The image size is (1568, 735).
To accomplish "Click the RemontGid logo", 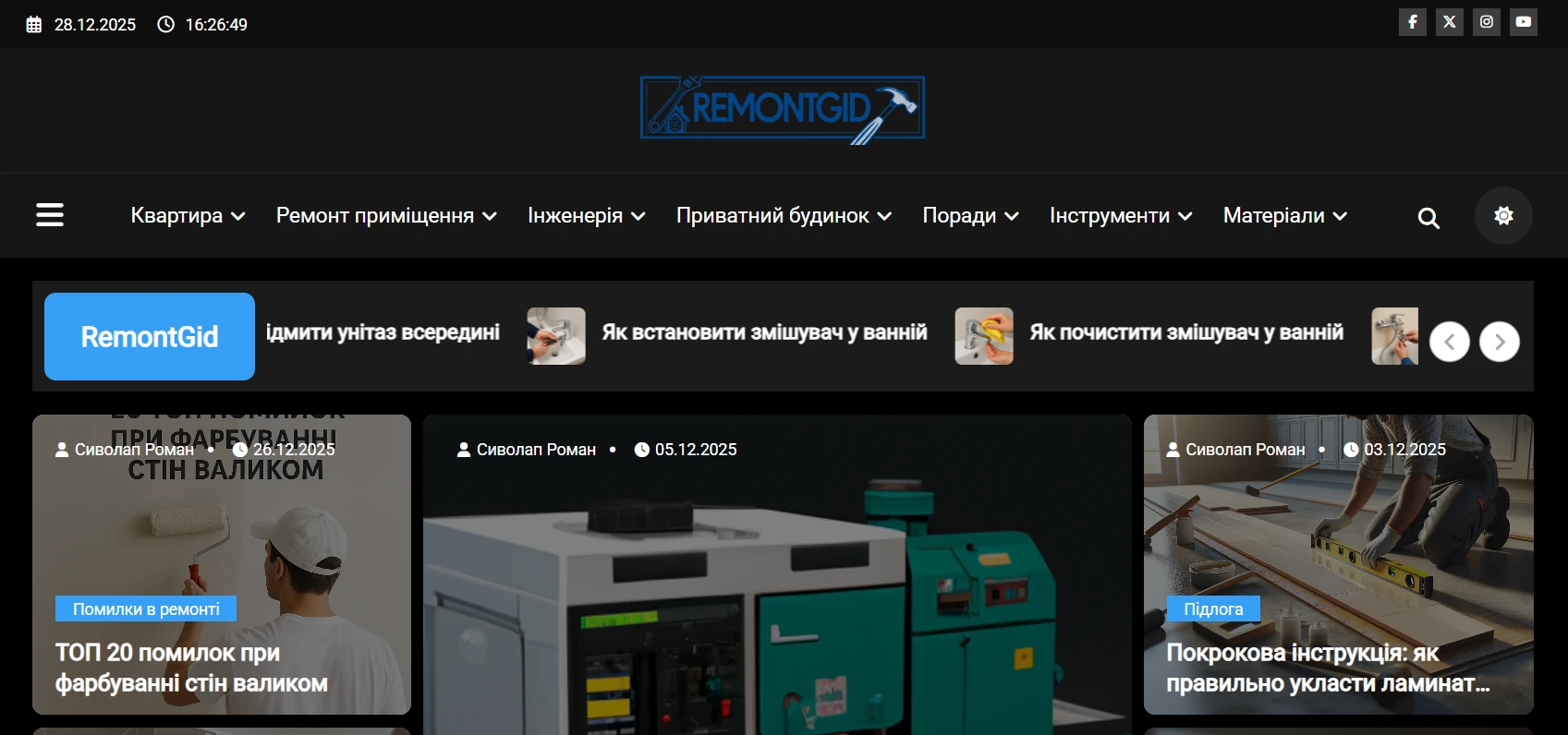I will coord(782,109).
